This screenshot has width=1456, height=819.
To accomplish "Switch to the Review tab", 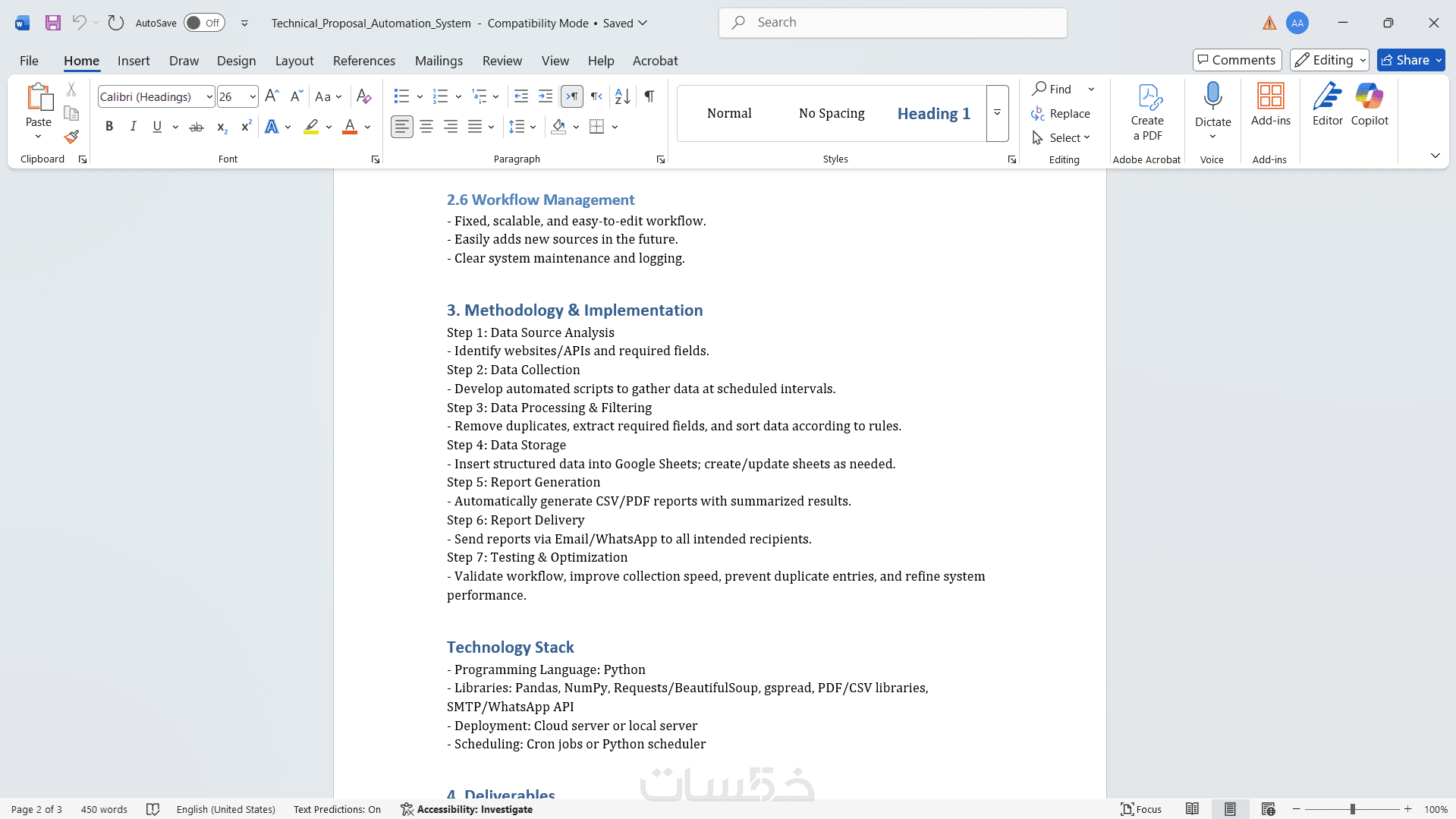I will [502, 61].
